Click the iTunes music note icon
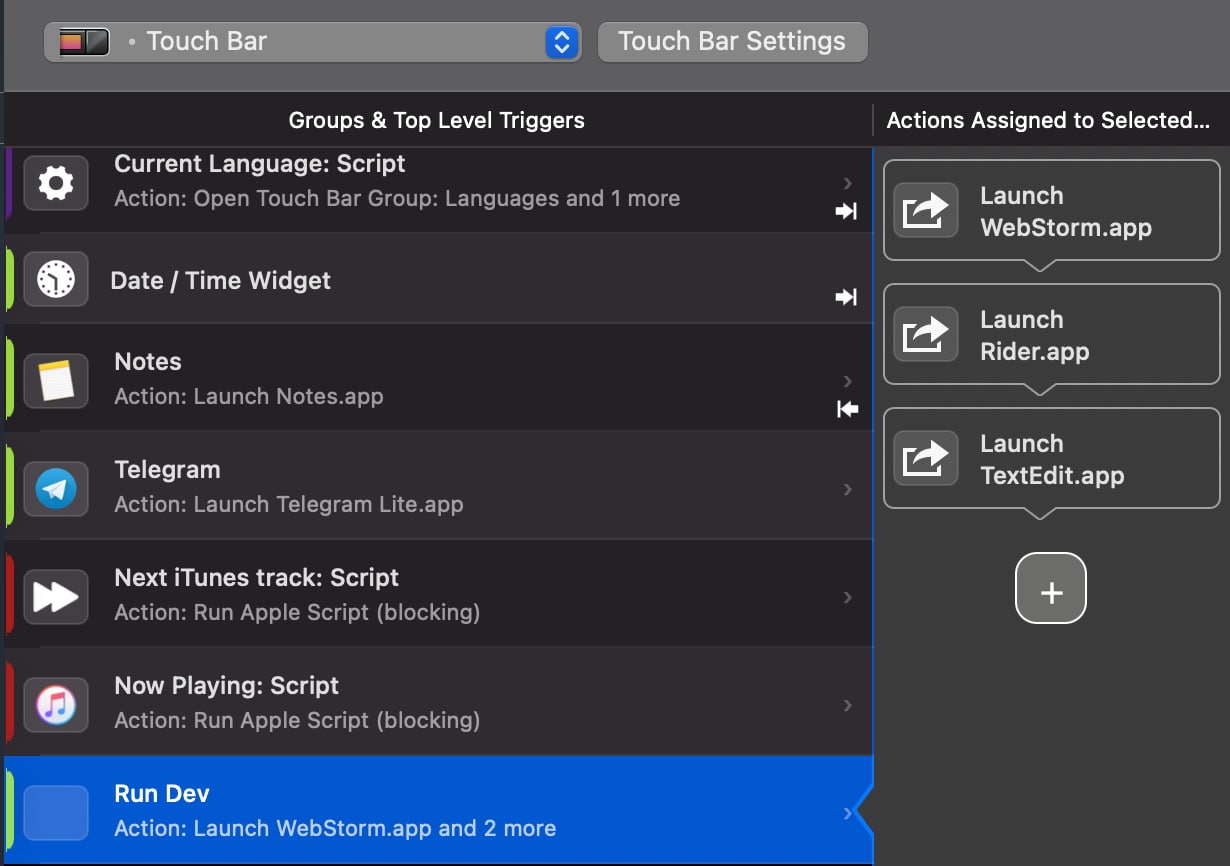Image resolution: width=1230 pixels, height=866 pixels. tap(56, 704)
